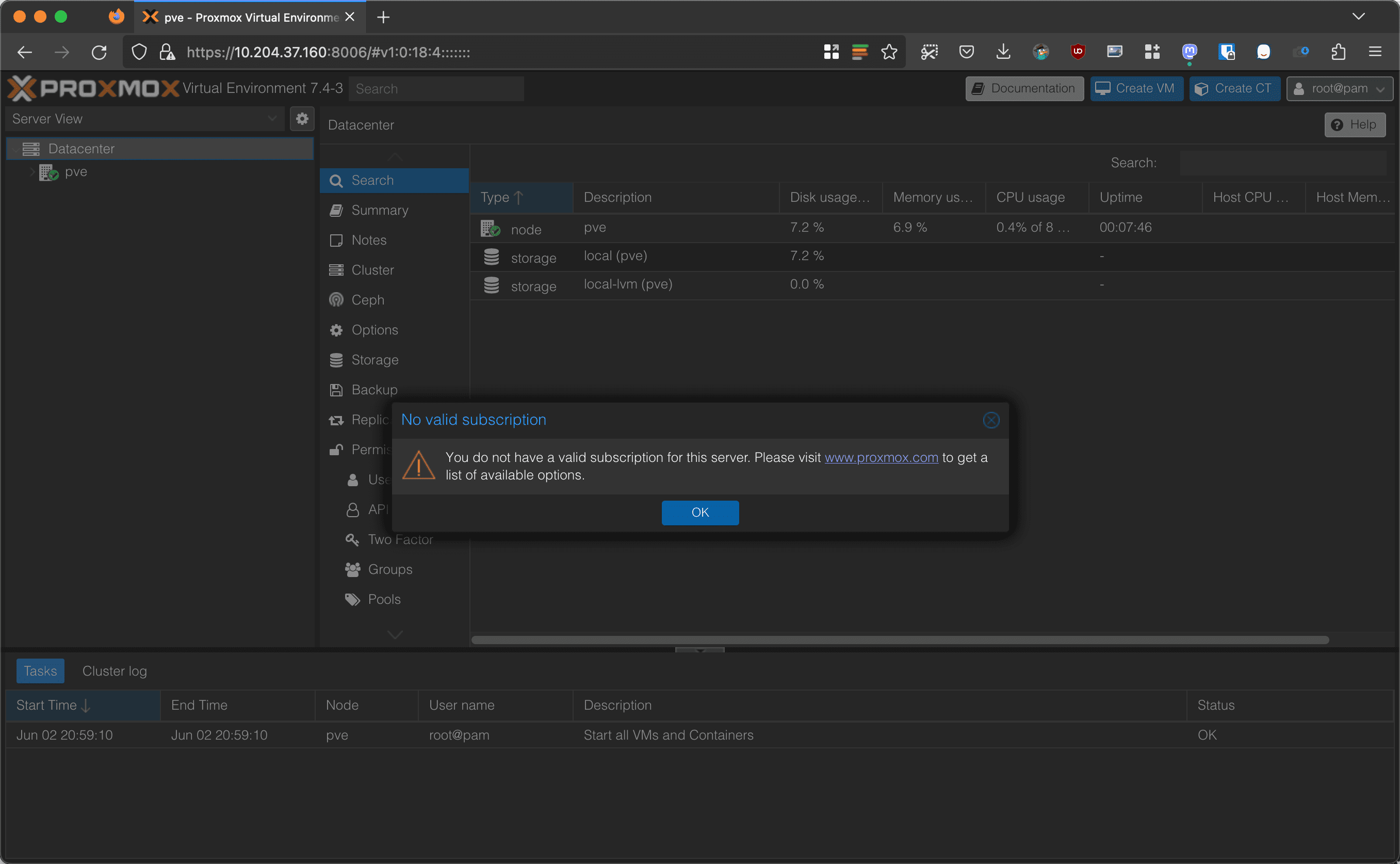Open the Firefox hamburger menu
The height and width of the screenshot is (864, 1400).
(x=1375, y=52)
